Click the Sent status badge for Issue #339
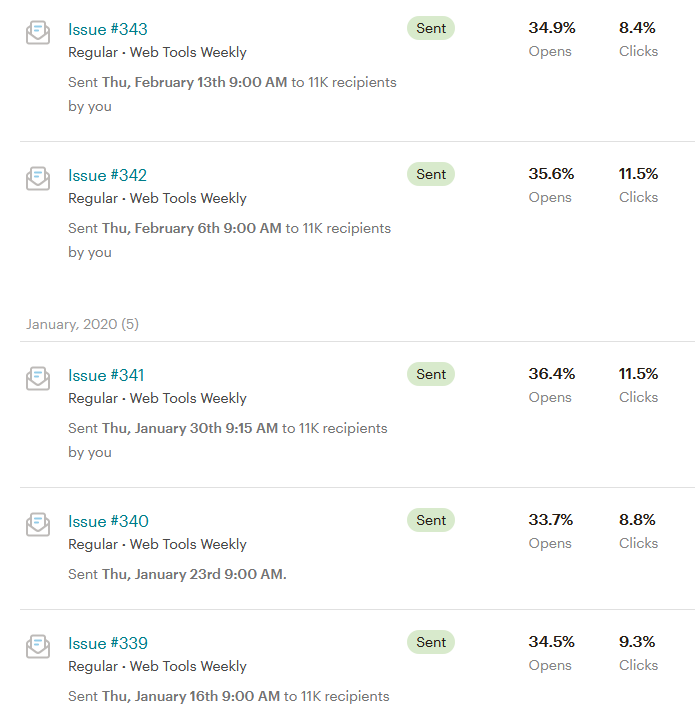Viewport: 695px width, 712px height. [x=431, y=642]
